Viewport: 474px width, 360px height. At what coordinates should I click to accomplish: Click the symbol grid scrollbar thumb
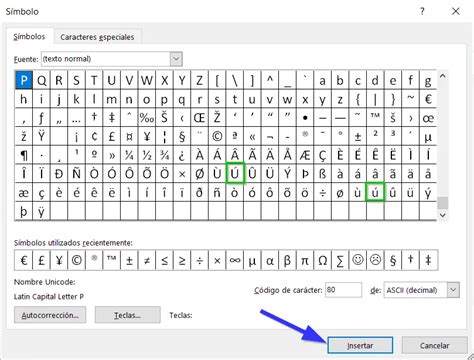coord(442,203)
